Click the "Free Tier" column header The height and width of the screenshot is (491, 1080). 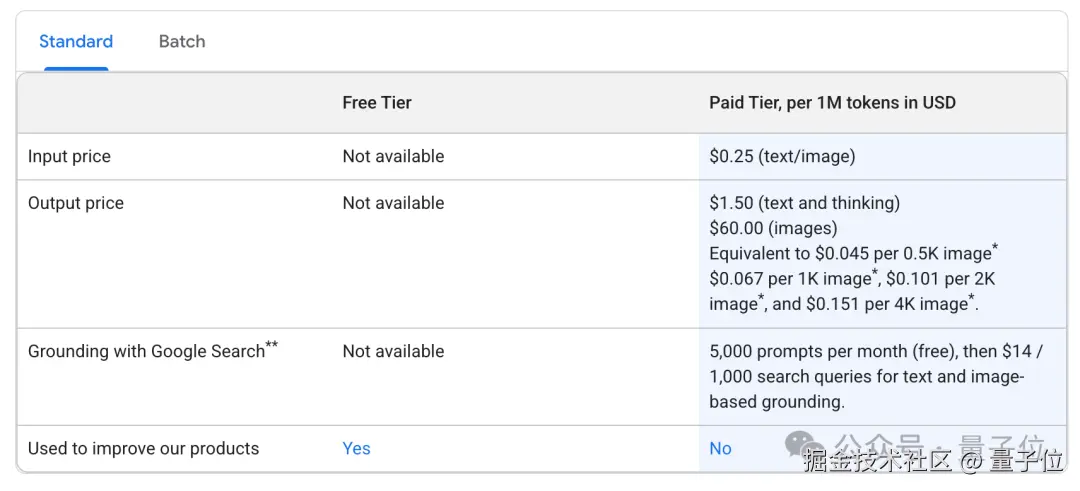[x=377, y=103]
